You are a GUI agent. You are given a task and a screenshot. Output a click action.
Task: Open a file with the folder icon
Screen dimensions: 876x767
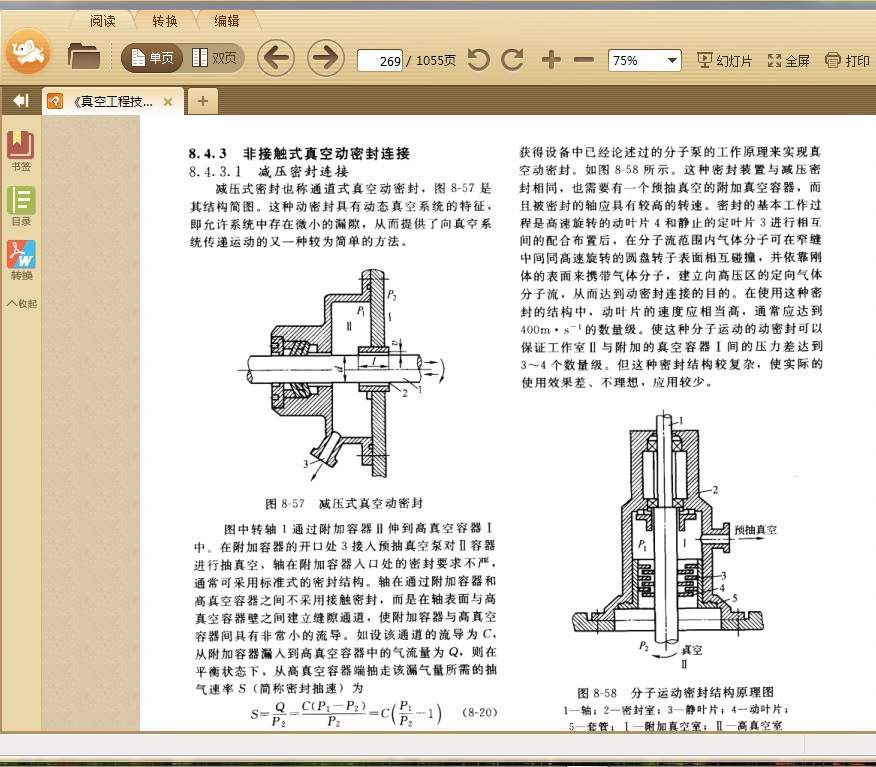click(84, 56)
